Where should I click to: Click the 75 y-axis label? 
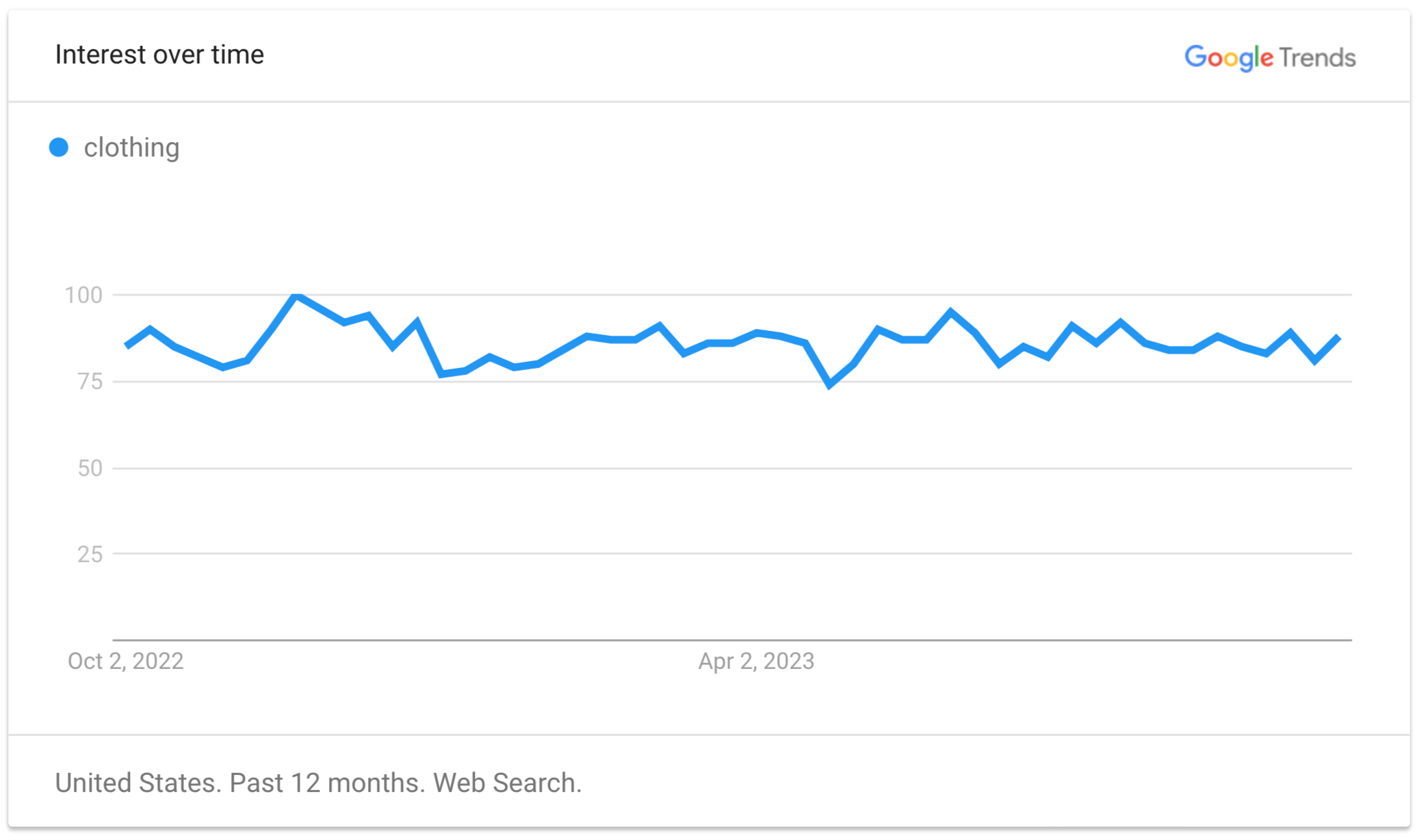[90, 381]
